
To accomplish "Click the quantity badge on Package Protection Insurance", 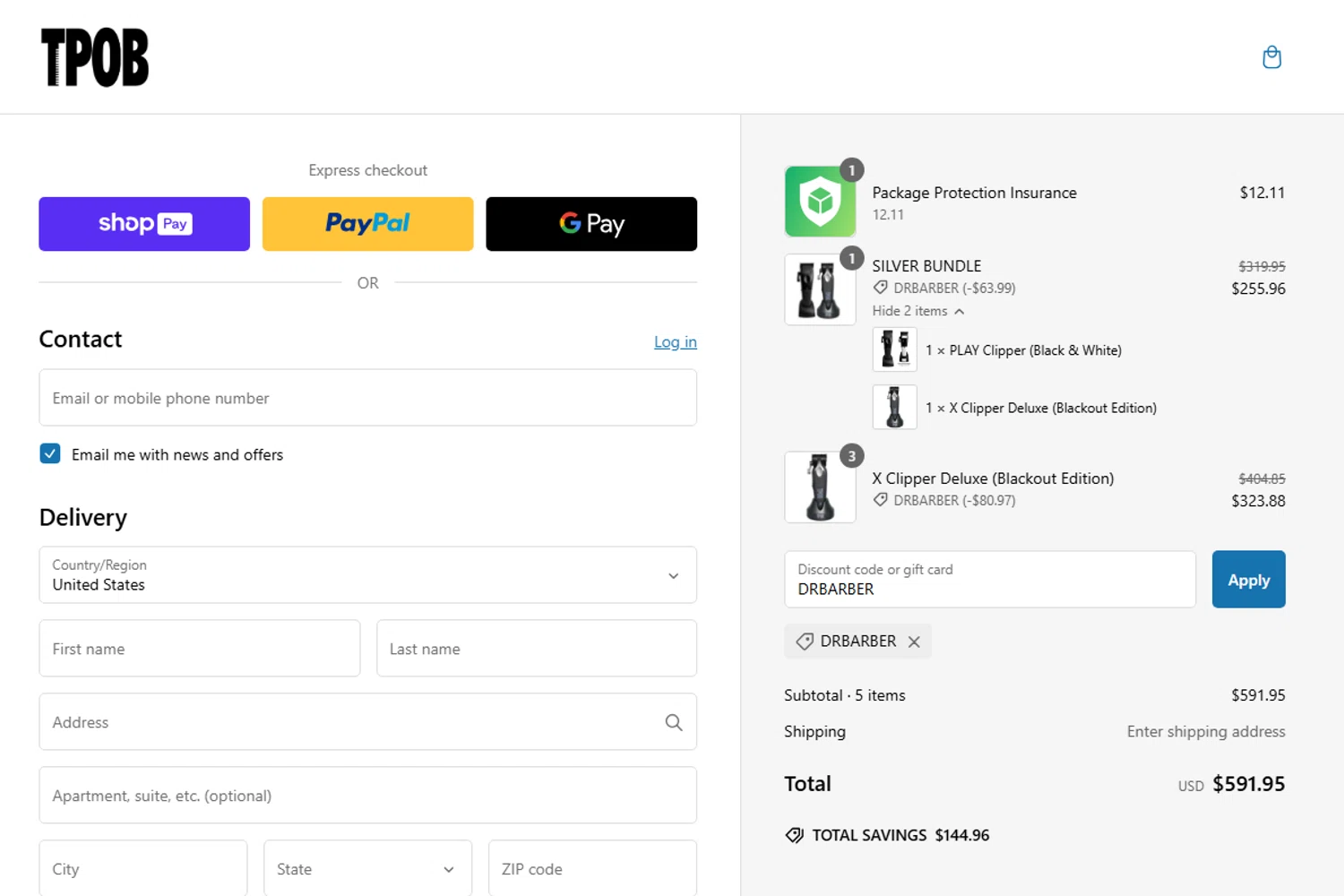I will coord(852,169).
